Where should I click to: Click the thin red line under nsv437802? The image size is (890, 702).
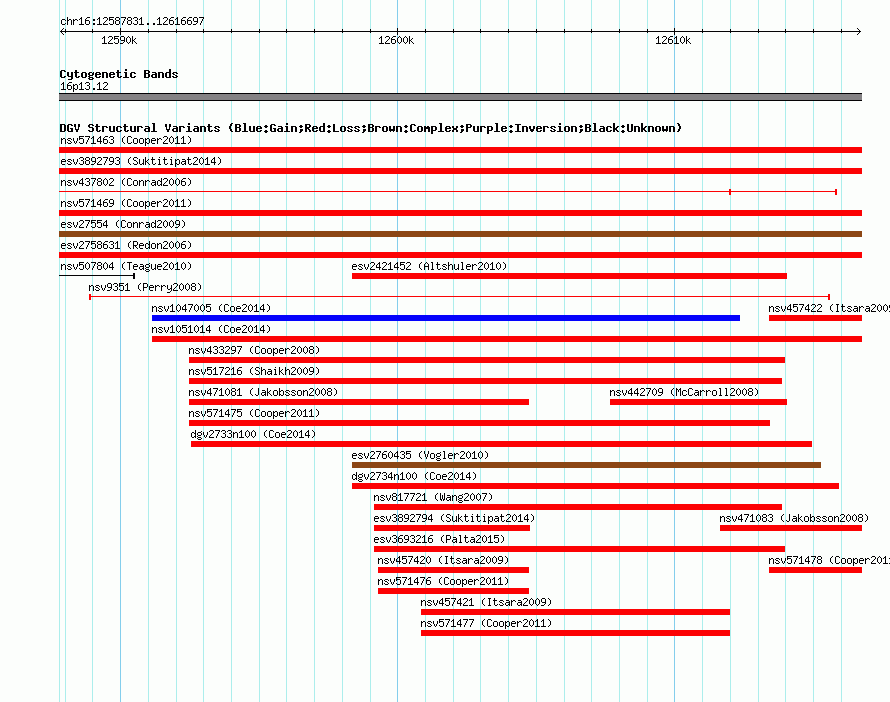448,192
